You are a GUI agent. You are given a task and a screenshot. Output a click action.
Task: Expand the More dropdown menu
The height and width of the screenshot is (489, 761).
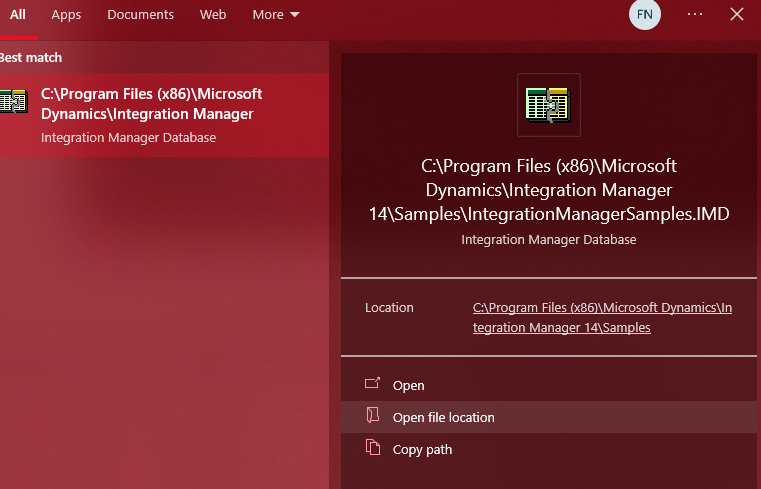276,15
